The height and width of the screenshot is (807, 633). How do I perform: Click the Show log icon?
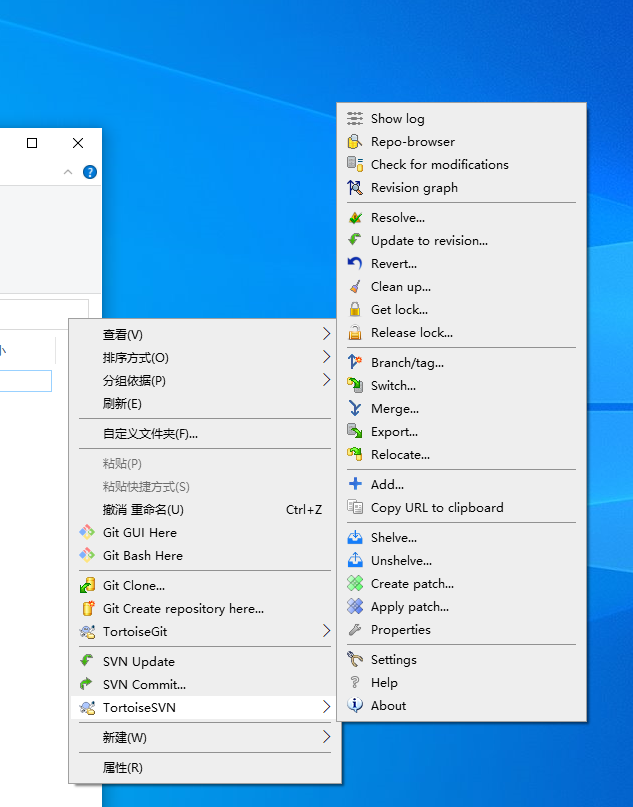pos(355,118)
